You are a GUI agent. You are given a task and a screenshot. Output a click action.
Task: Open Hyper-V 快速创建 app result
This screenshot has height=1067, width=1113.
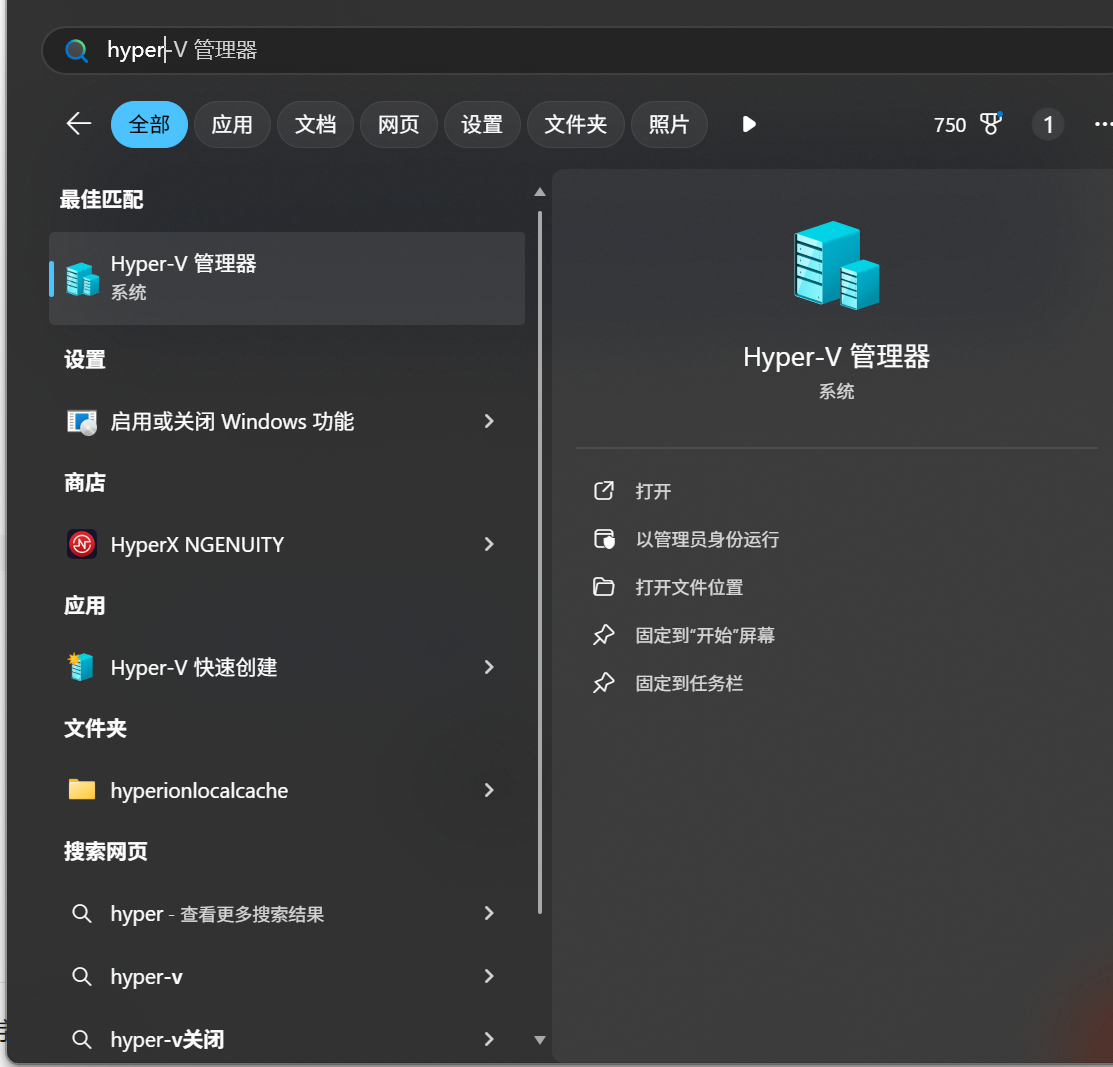point(287,667)
